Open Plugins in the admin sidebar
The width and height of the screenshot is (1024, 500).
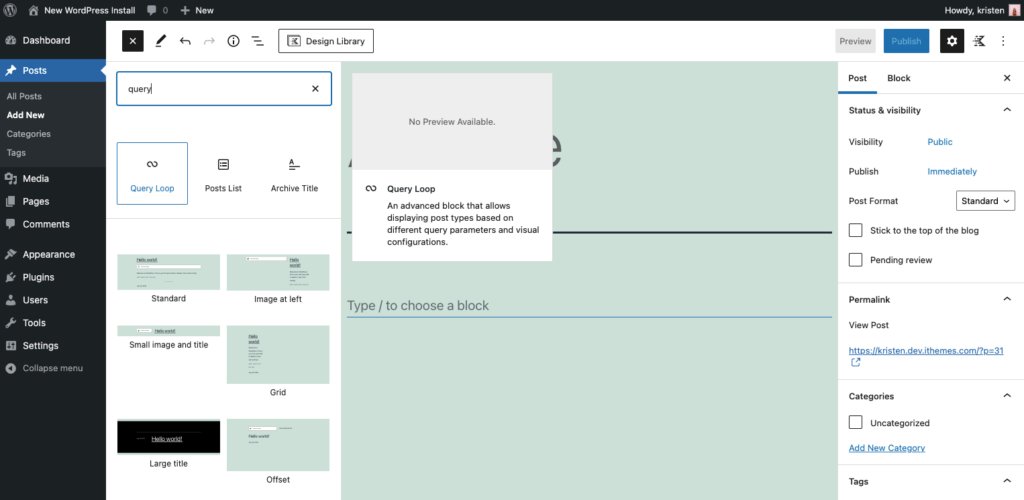pos(38,277)
